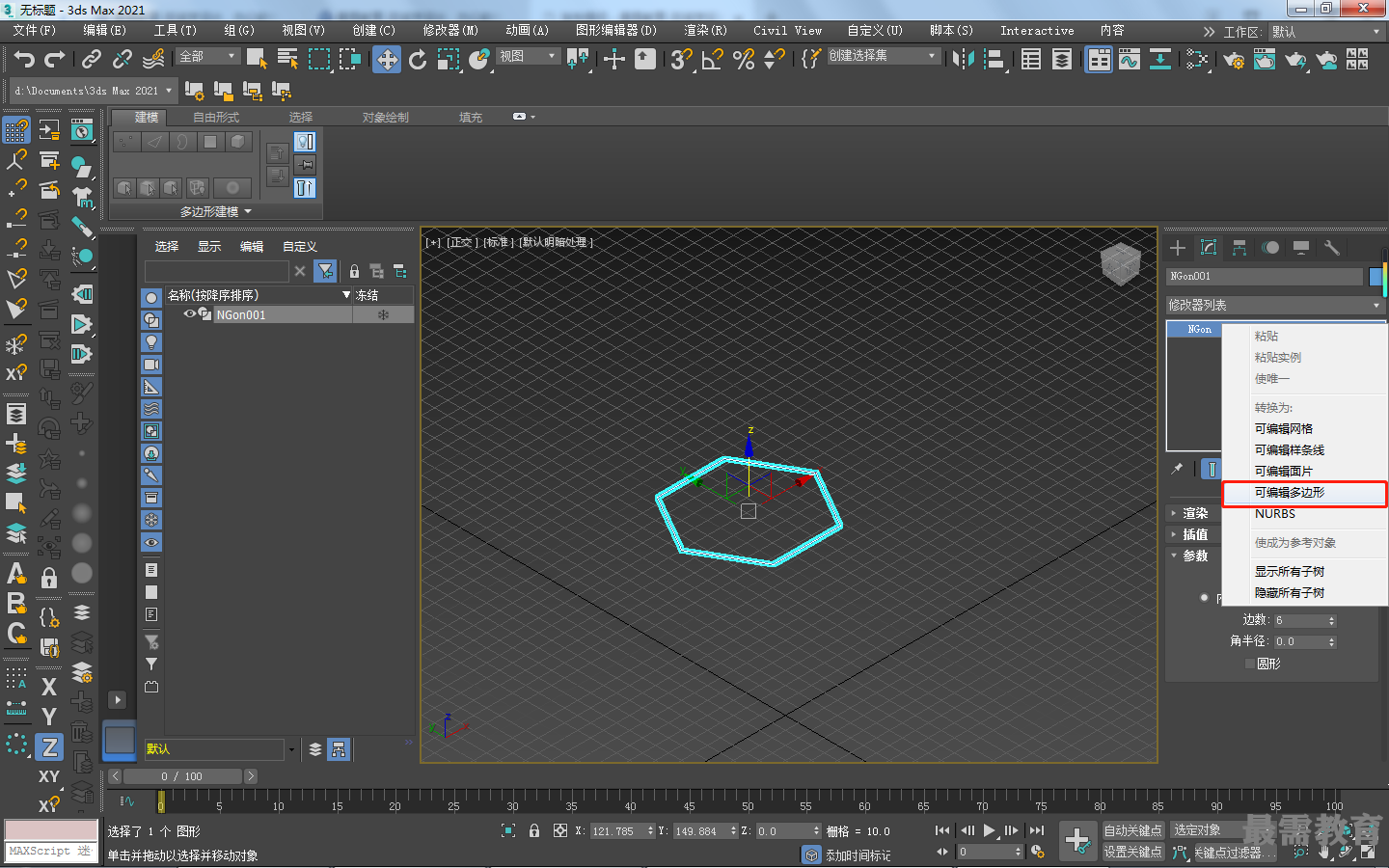Viewport: 1389px width, 868px height.
Task: Select the Link tool chain icon
Action: [x=92, y=60]
